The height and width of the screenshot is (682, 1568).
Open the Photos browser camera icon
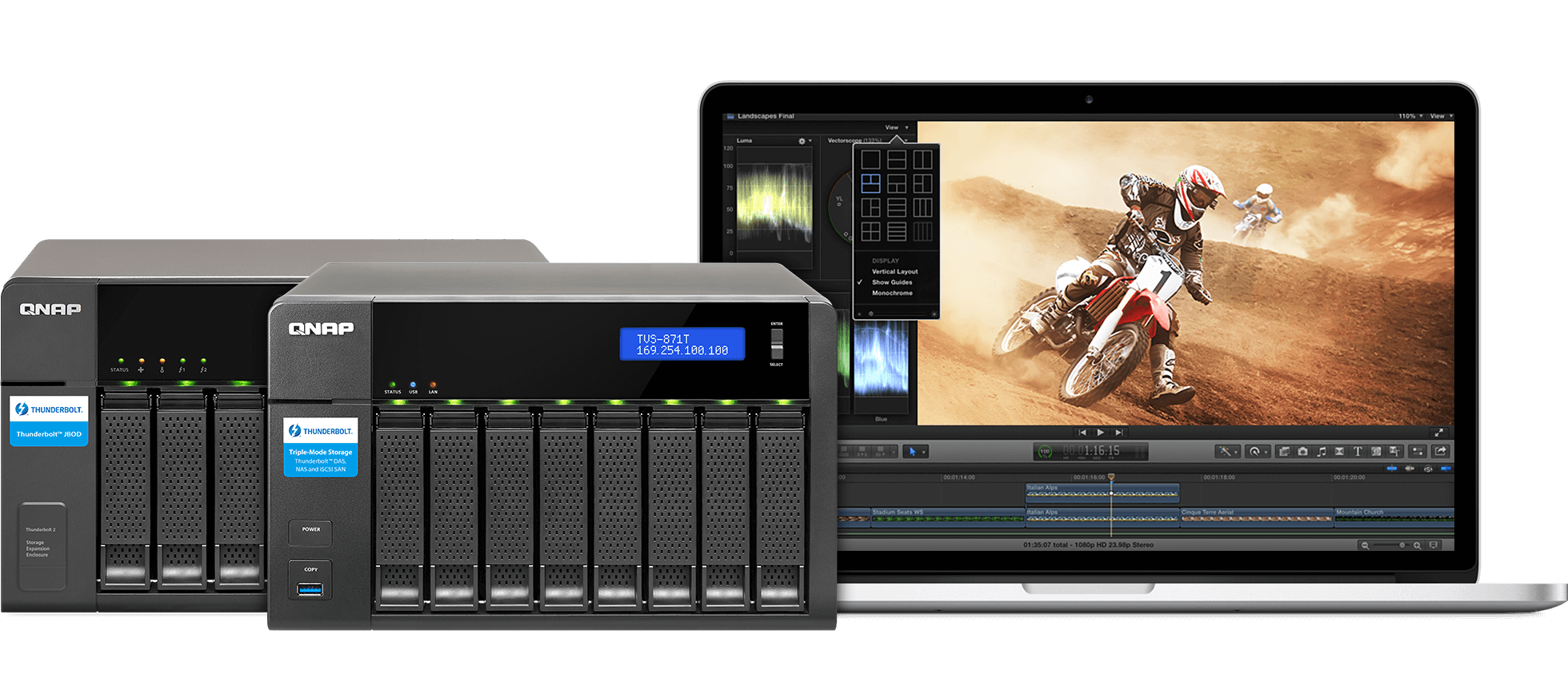(x=1302, y=452)
